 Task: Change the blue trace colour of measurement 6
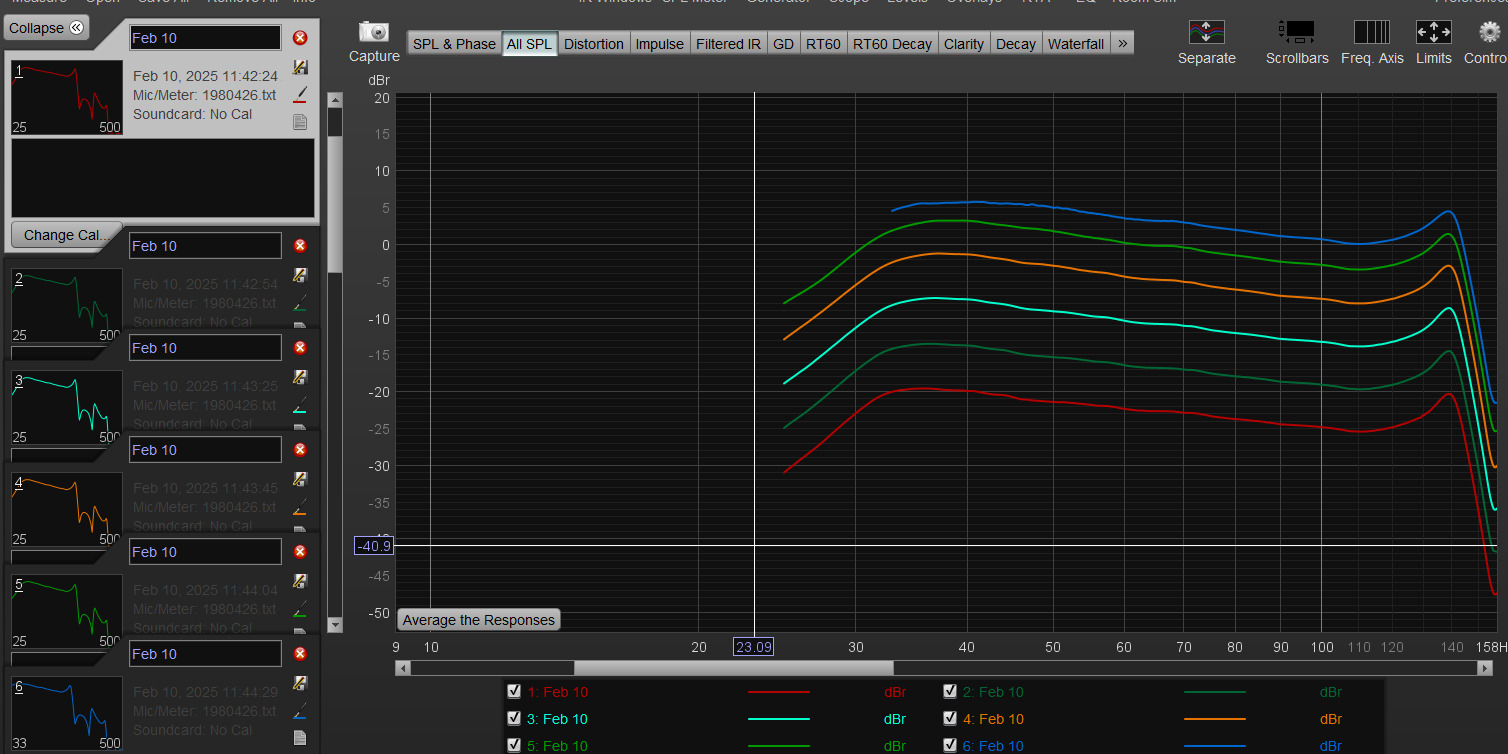[300, 711]
